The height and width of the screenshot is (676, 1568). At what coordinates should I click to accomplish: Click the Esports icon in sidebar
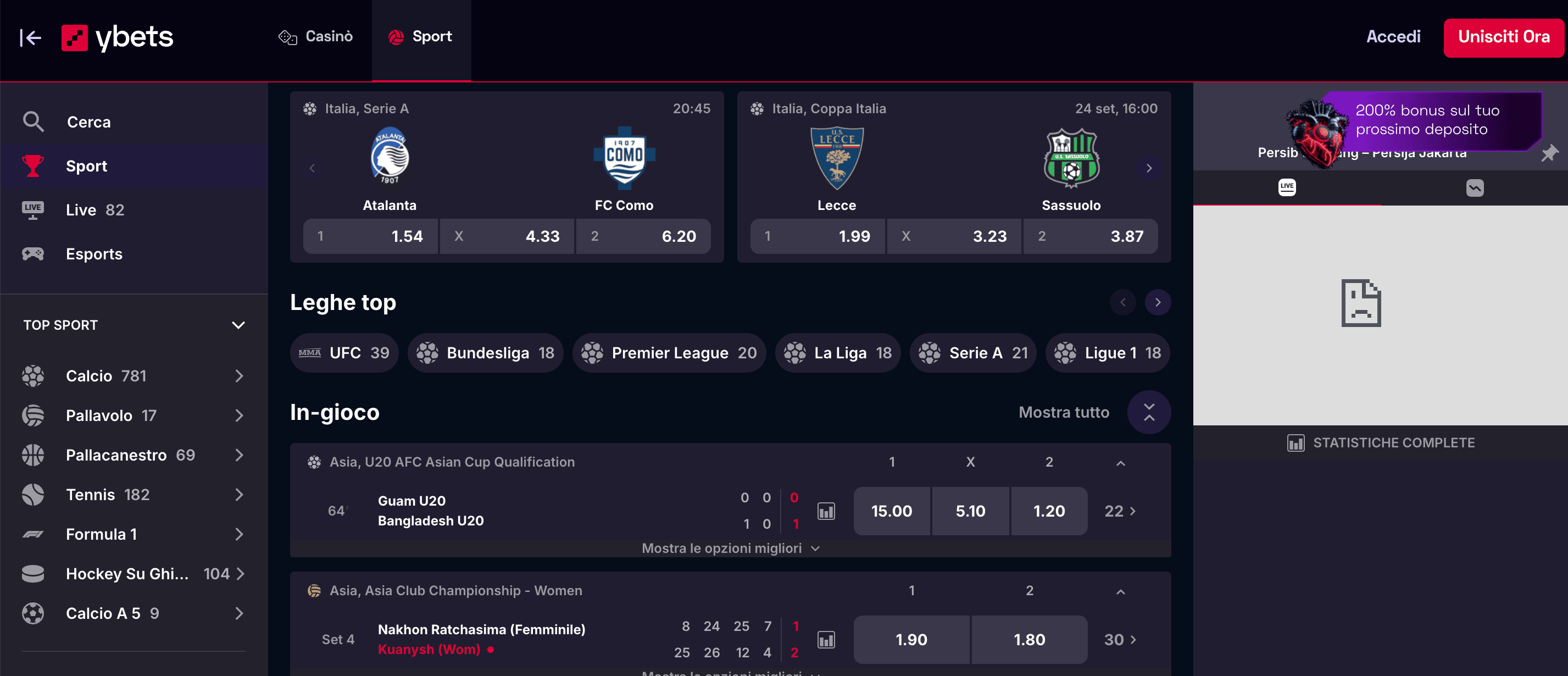click(x=34, y=253)
